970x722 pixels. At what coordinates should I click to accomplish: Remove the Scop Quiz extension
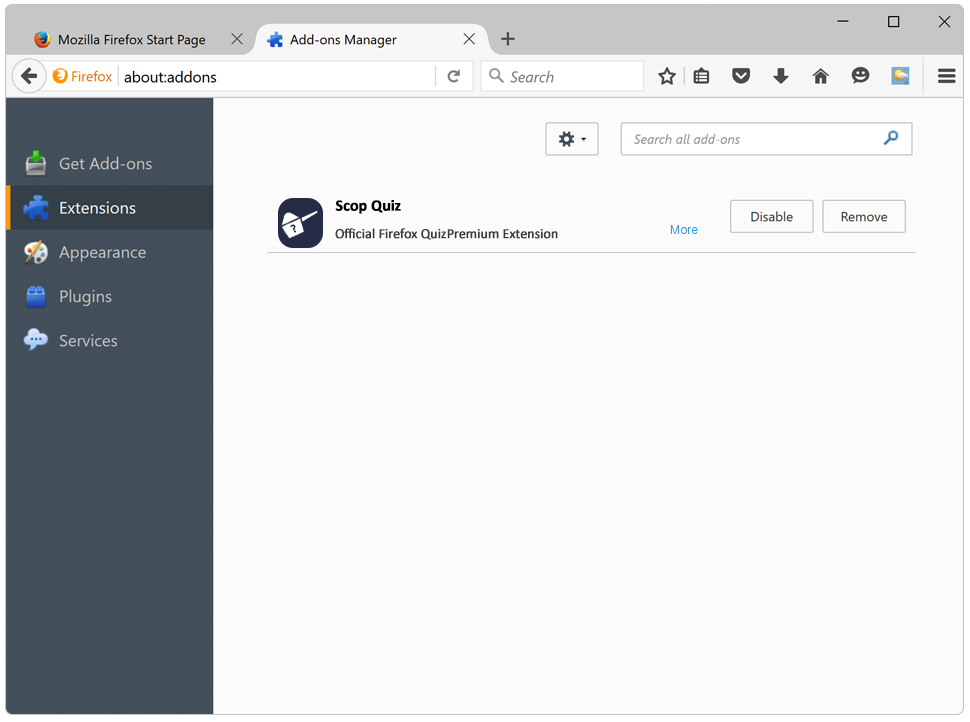(863, 217)
